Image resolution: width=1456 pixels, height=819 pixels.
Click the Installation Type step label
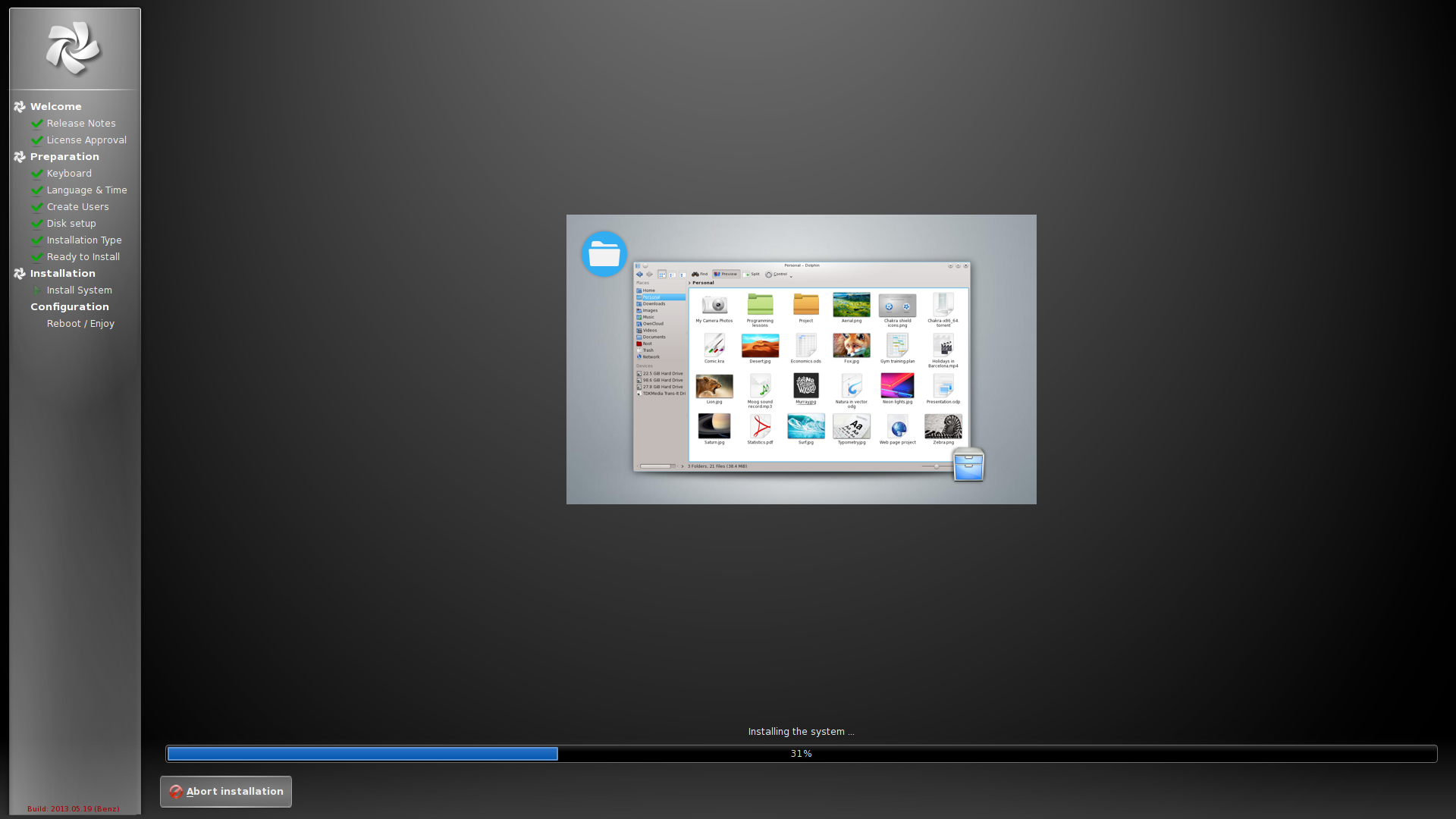[x=84, y=240]
